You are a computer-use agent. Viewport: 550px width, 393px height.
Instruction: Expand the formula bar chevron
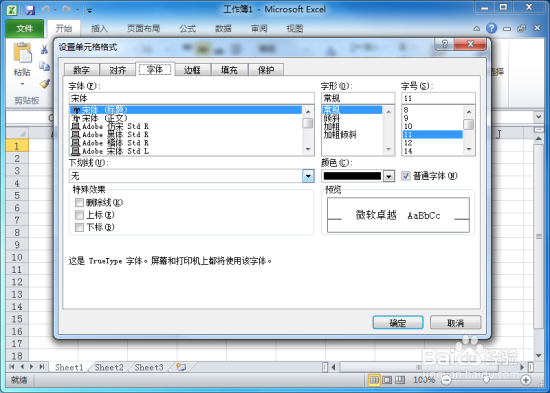538,117
